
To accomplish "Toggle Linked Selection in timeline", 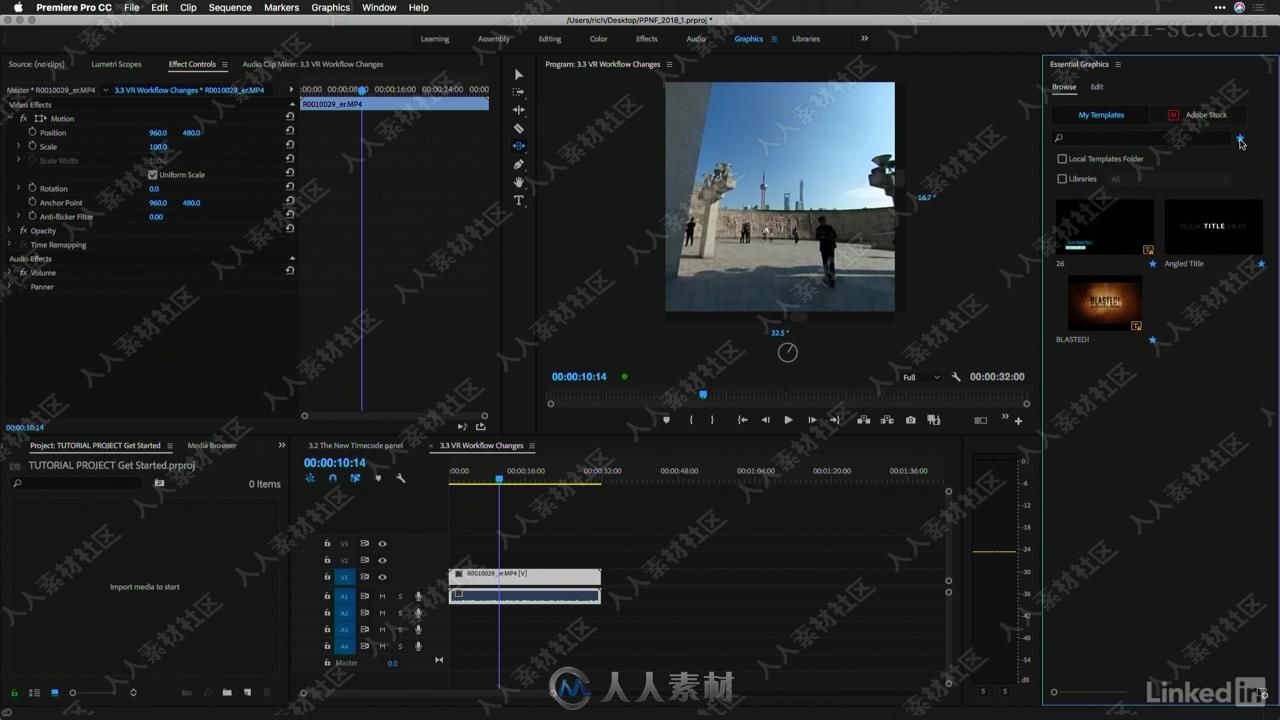I will pos(355,479).
